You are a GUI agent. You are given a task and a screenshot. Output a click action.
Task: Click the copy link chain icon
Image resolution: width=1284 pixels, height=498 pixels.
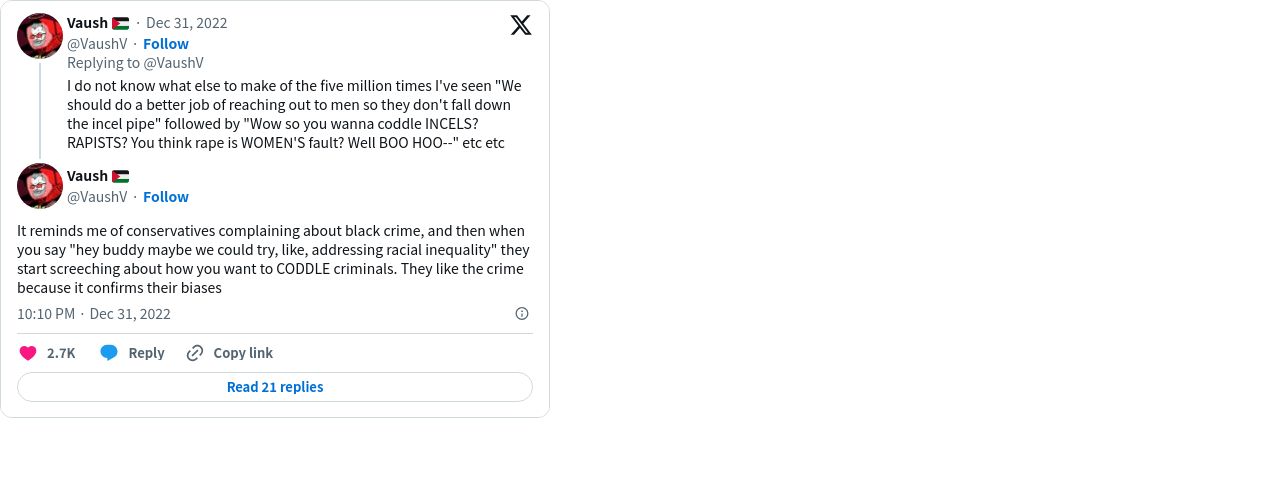(195, 353)
